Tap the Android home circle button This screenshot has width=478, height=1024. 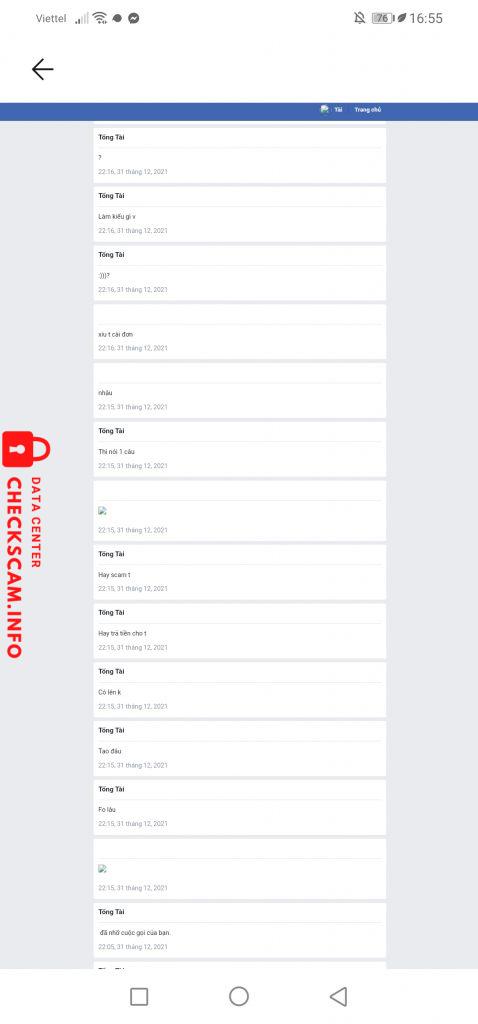[239, 996]
